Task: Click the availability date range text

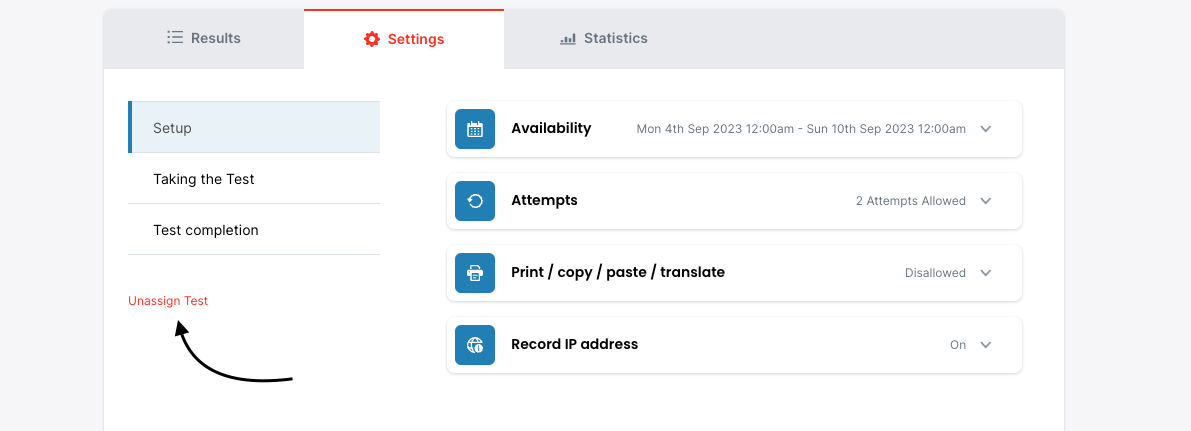Action: tap(801, 129)
